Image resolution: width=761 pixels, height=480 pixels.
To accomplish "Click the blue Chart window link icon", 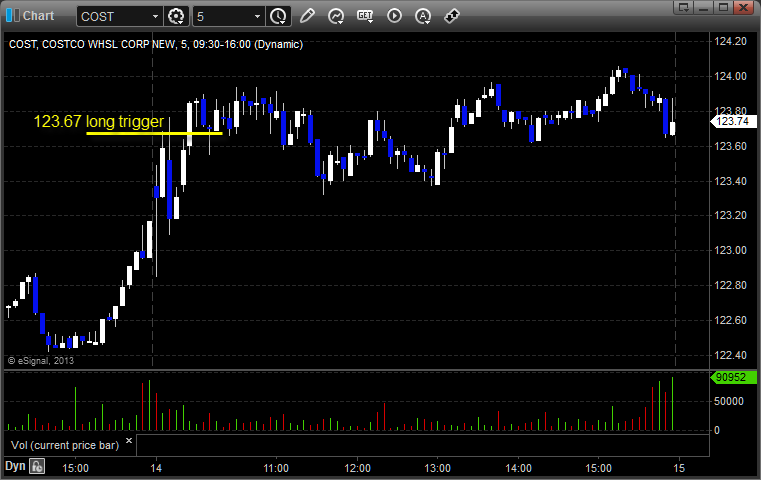I will coord(13,16).
